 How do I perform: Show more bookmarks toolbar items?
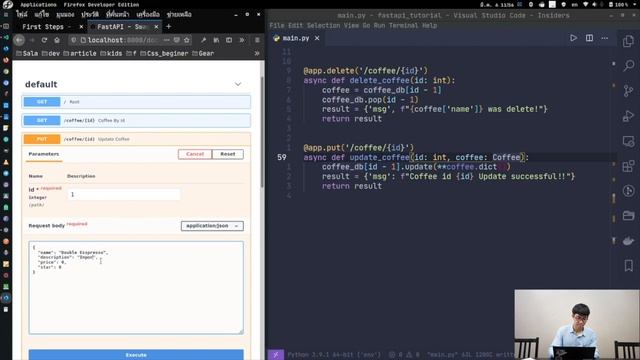[257, 53]
